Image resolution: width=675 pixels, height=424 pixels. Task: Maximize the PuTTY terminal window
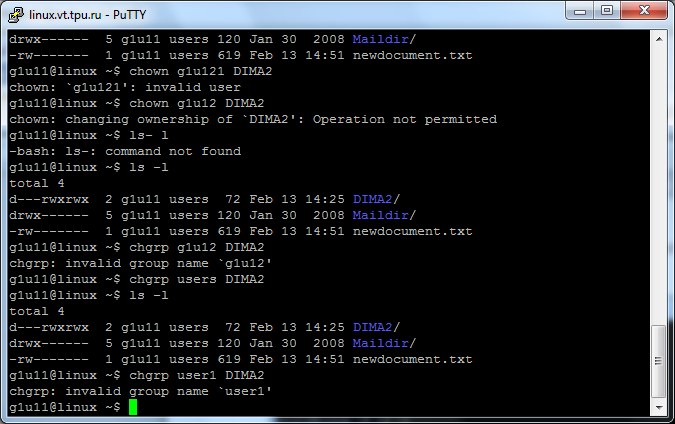tap(607, 11)
